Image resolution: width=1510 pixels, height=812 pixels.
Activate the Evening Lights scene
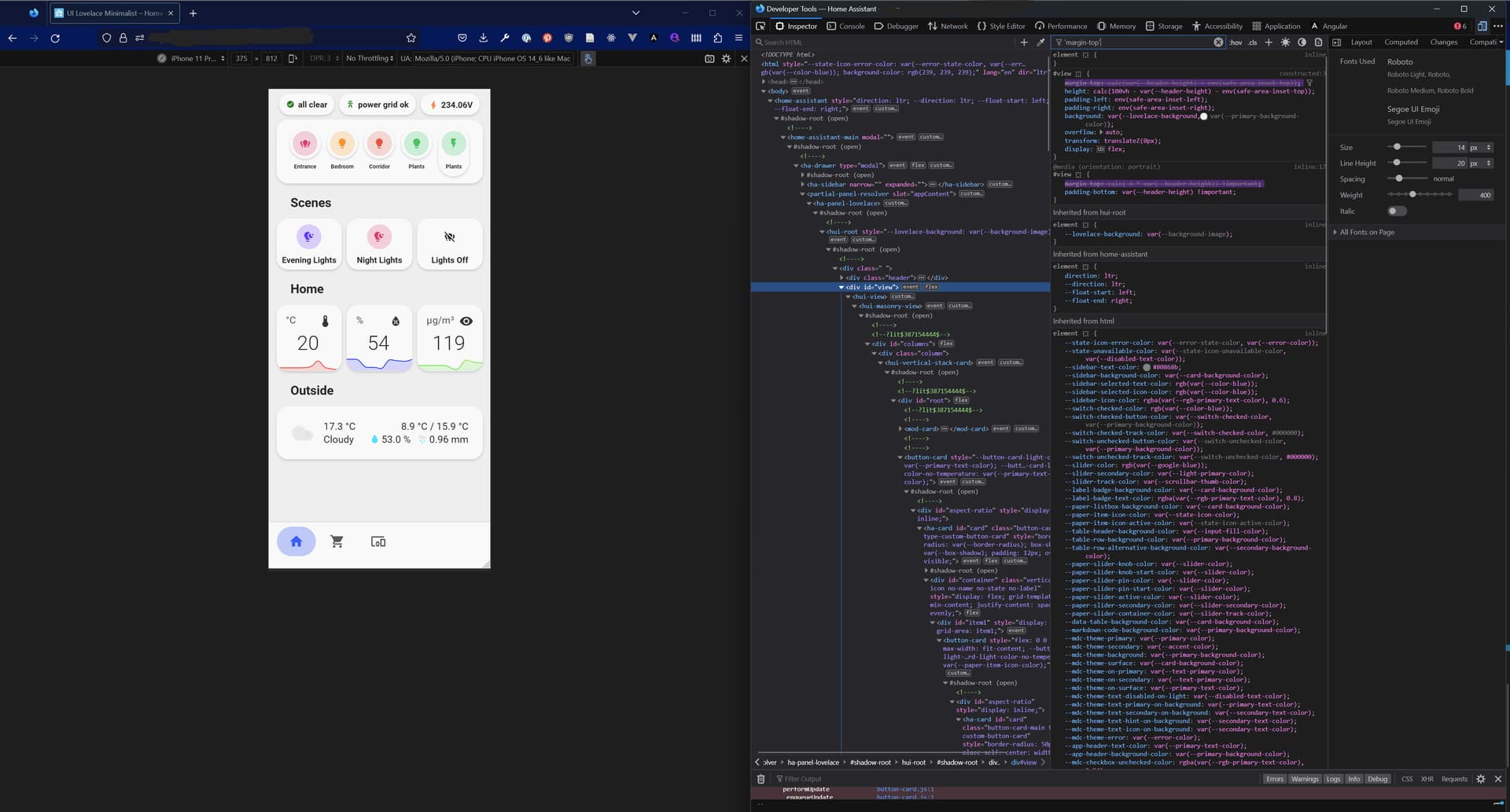pyautogui.click(x=309, y=244)
